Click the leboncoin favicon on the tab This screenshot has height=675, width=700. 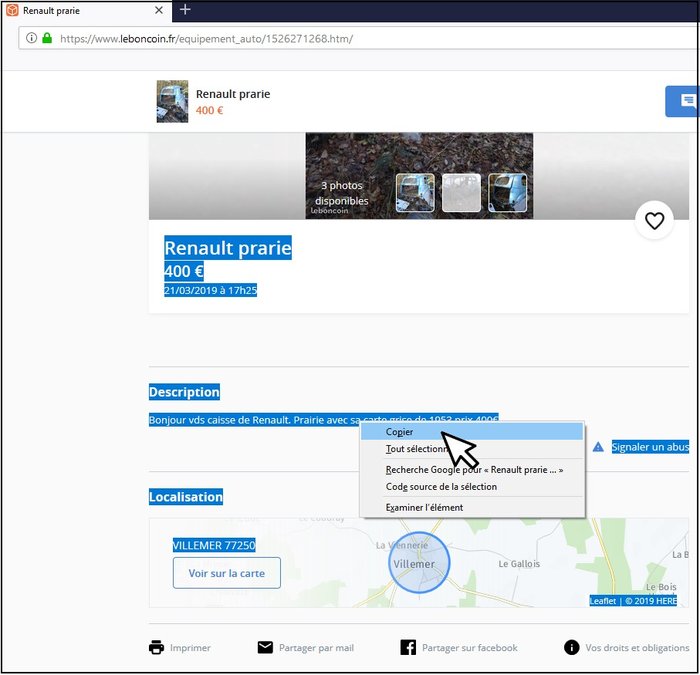(x=12, y=10)
